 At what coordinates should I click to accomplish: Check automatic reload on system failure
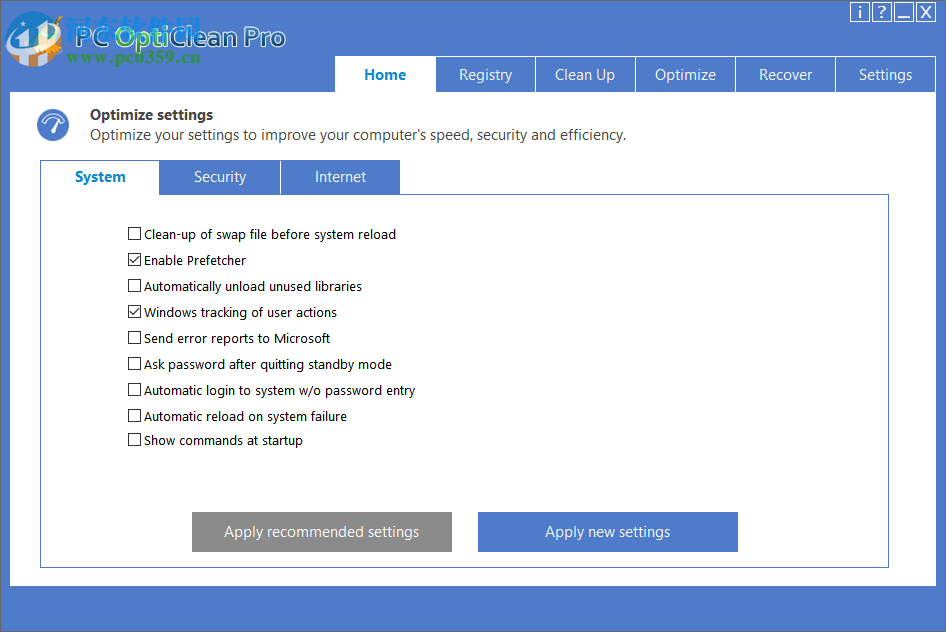134,415
